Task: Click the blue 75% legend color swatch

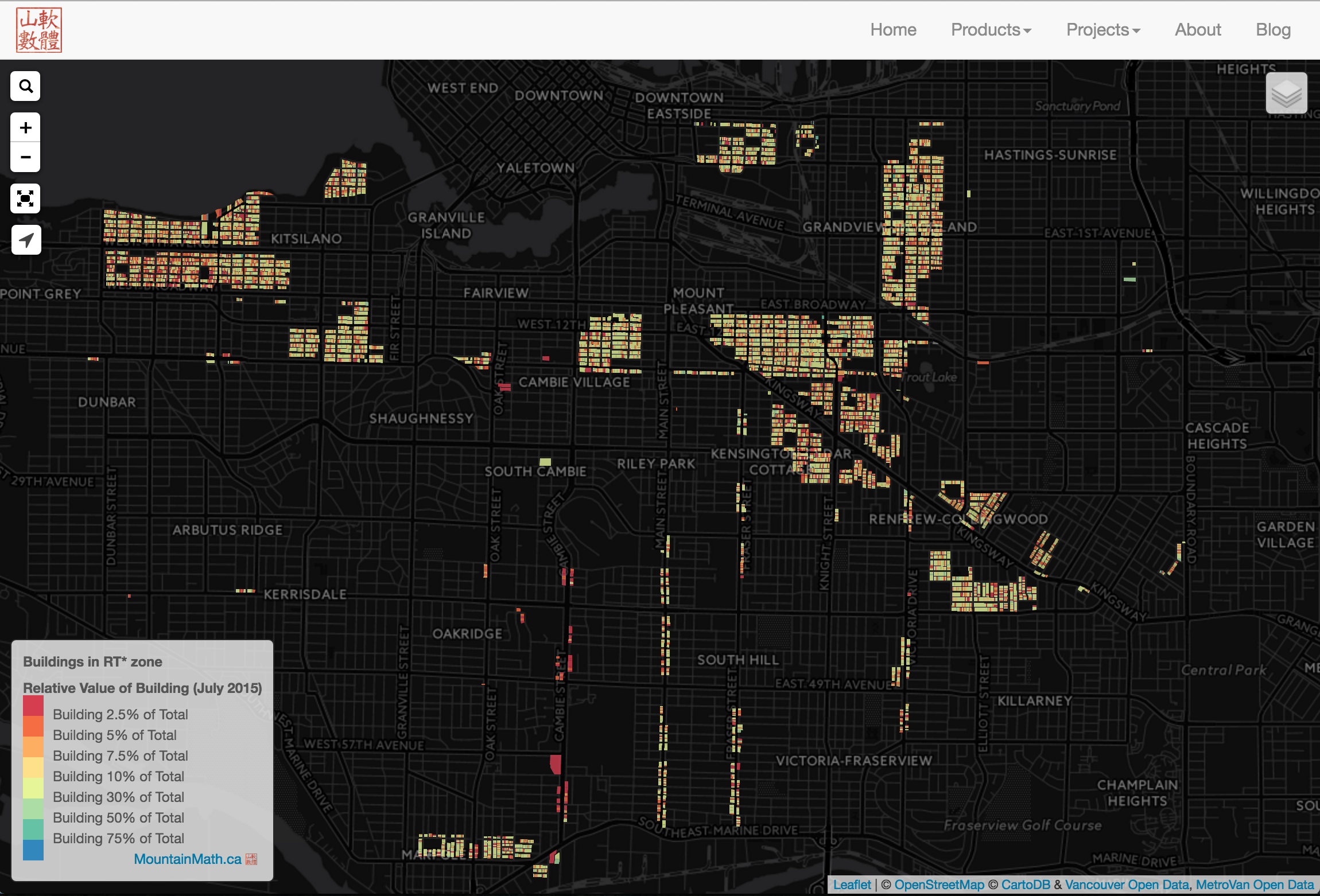Action: click(x=33, y=850)
